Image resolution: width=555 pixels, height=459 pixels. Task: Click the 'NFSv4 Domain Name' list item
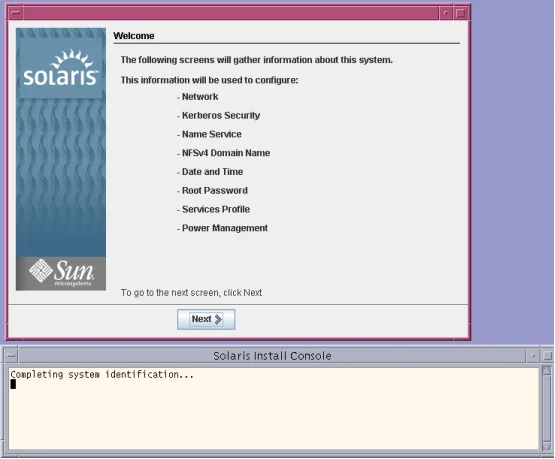[x=226, y=153]
